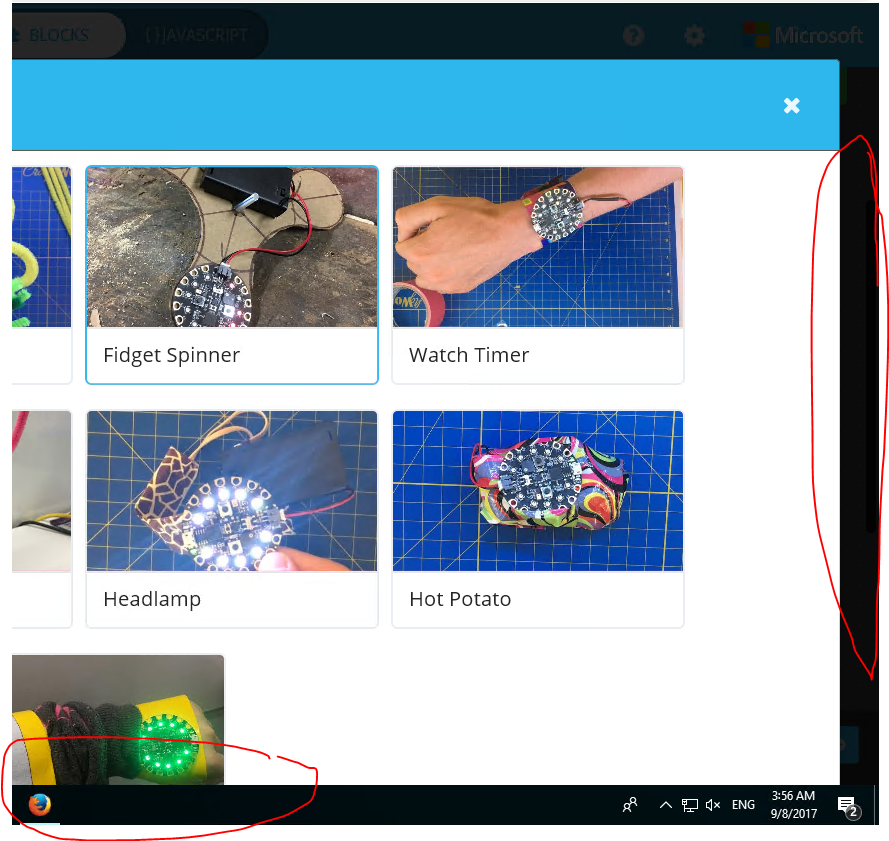Open MakeCode help with the question mark icon
Screen dimensions: 889x841
click(x=633, y=35)
